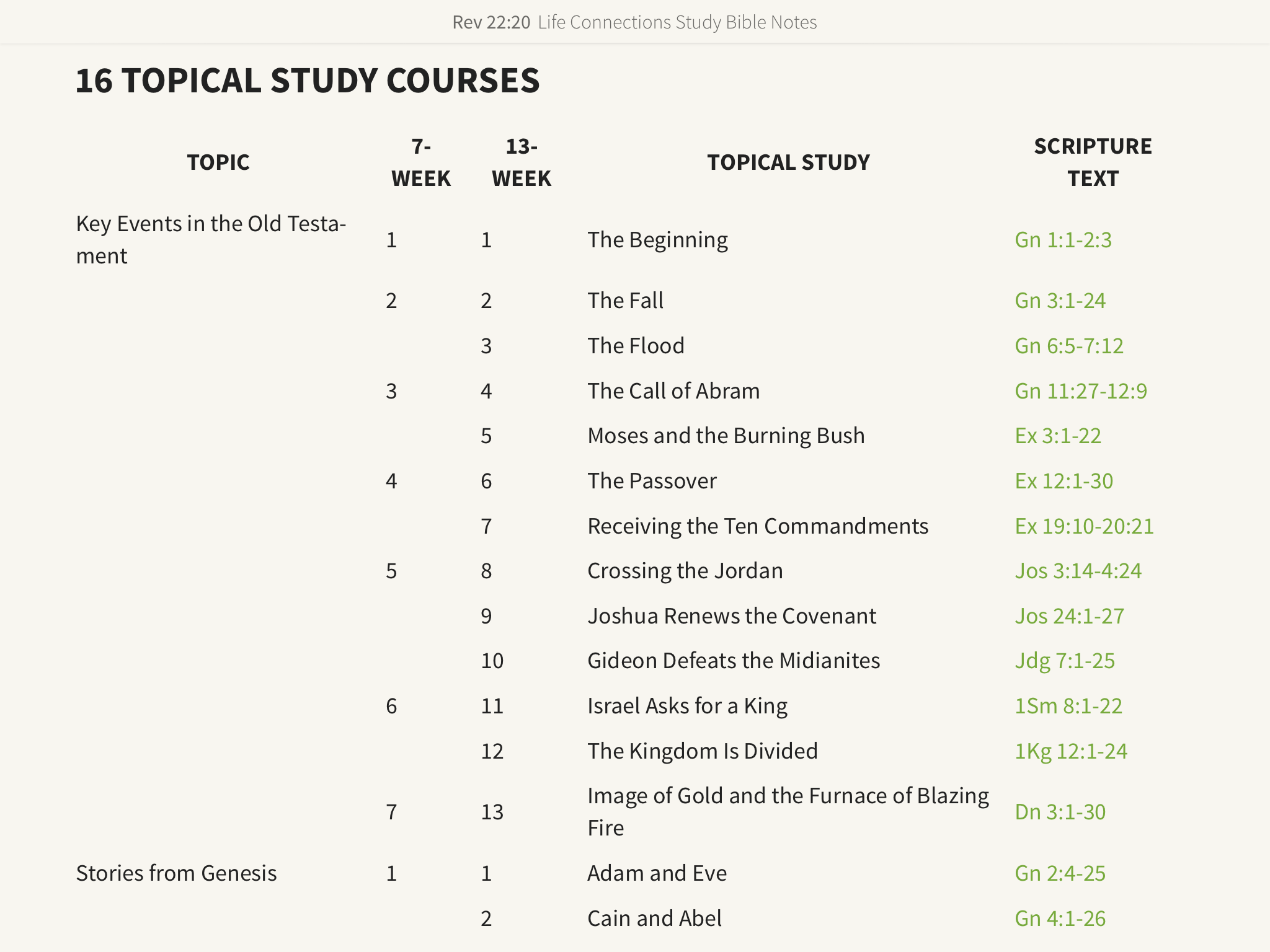The height and width of the screenshot is (952, 1270).
Task: Select 'The Fall' study title
Action: pos(625,301)
